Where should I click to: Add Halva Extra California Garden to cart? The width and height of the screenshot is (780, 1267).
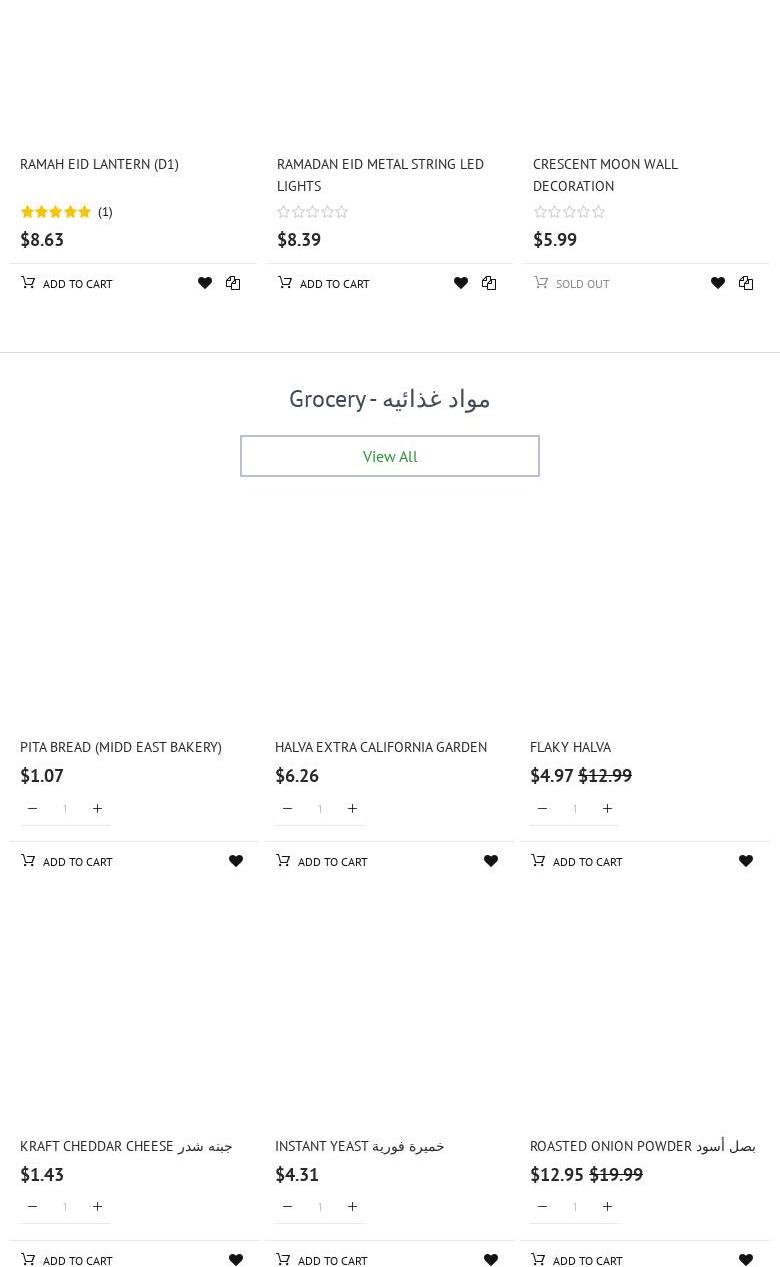[x=322, y=861]
